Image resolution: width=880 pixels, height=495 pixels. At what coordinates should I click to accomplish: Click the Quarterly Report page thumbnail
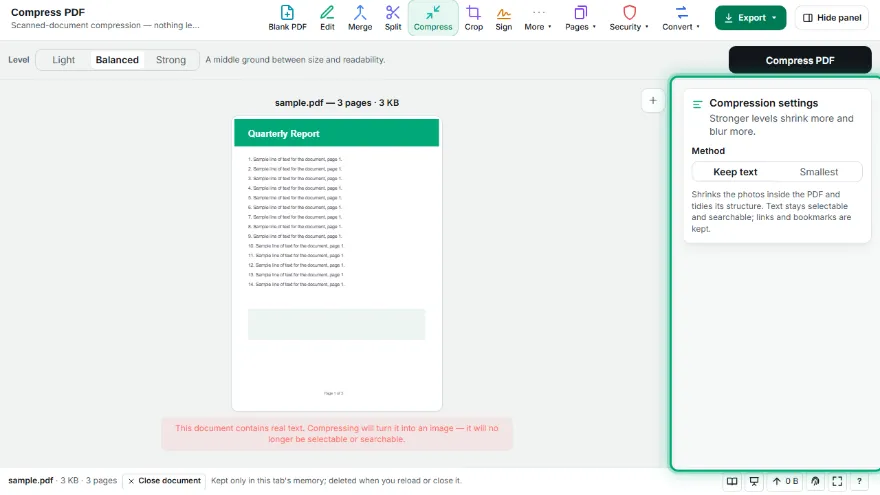(x=337, y=264)
